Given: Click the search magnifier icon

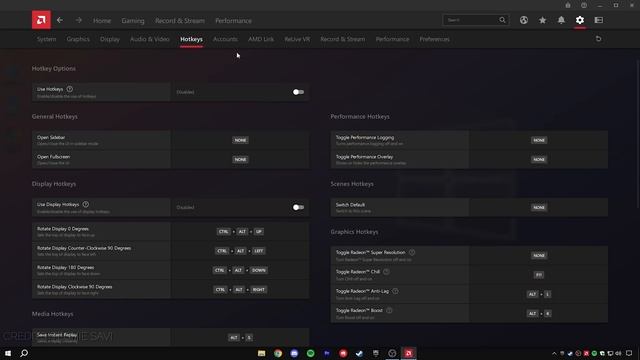Looking at the screenshot, I should coord(502,20).
